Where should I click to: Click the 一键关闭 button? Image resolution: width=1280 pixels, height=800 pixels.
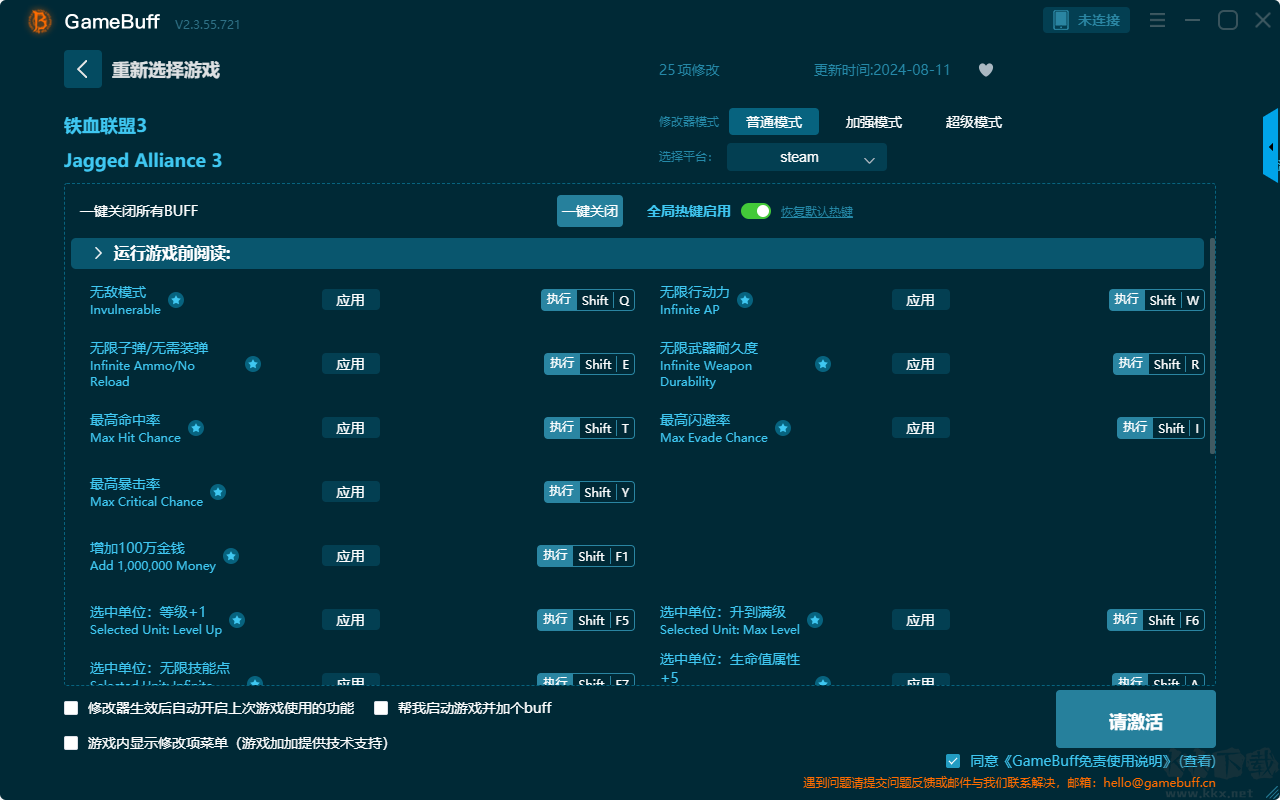coord(590,211)
